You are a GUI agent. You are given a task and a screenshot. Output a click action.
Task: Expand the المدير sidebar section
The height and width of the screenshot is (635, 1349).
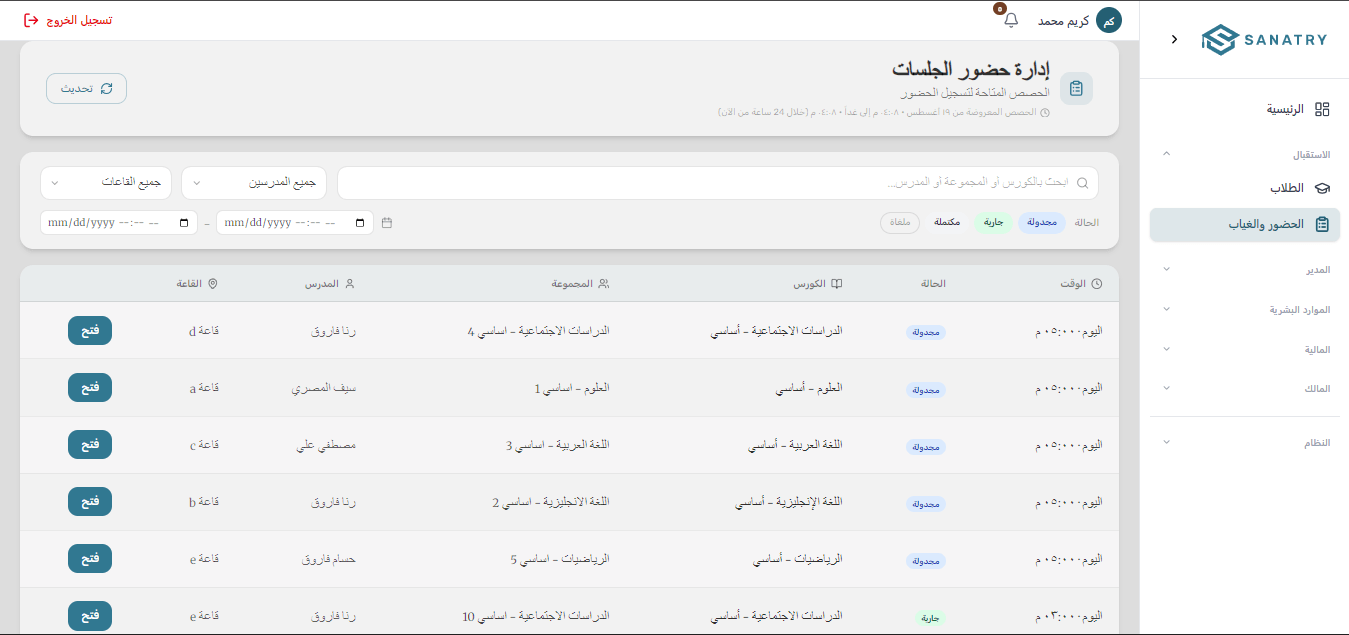pyautogui.click(x=1245, y=270)
